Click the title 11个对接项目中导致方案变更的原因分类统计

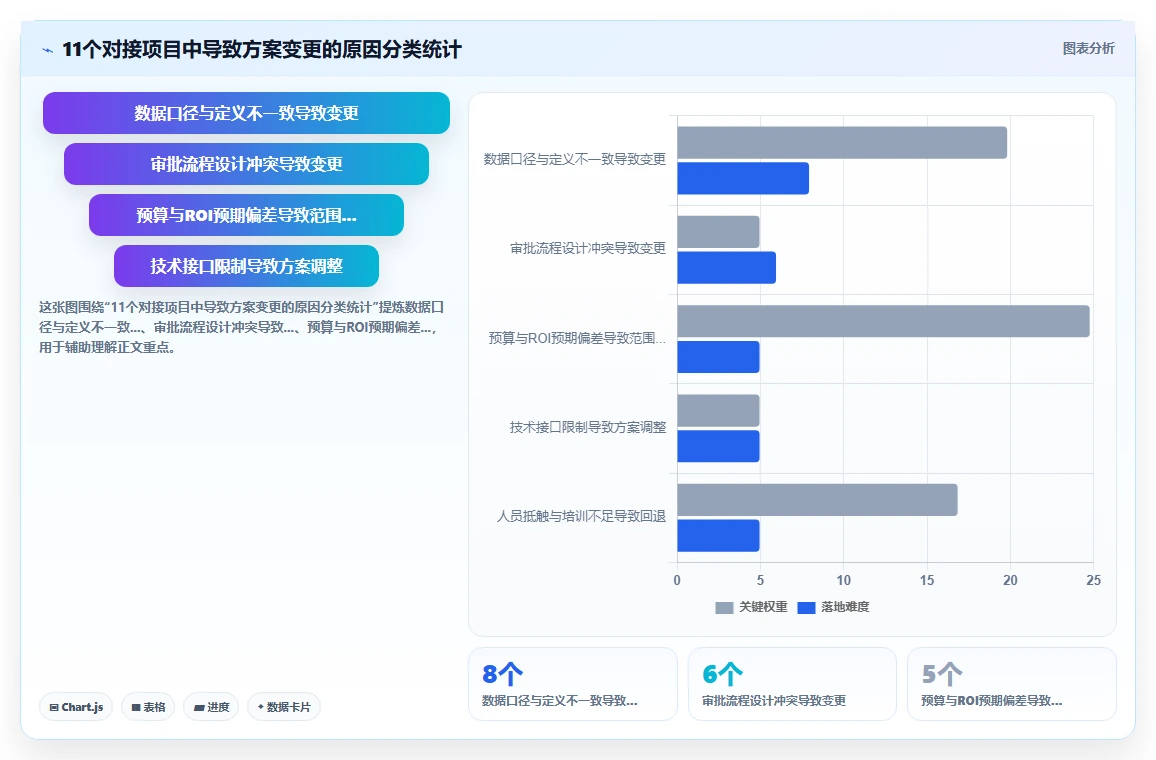click(x=262, y=49)
